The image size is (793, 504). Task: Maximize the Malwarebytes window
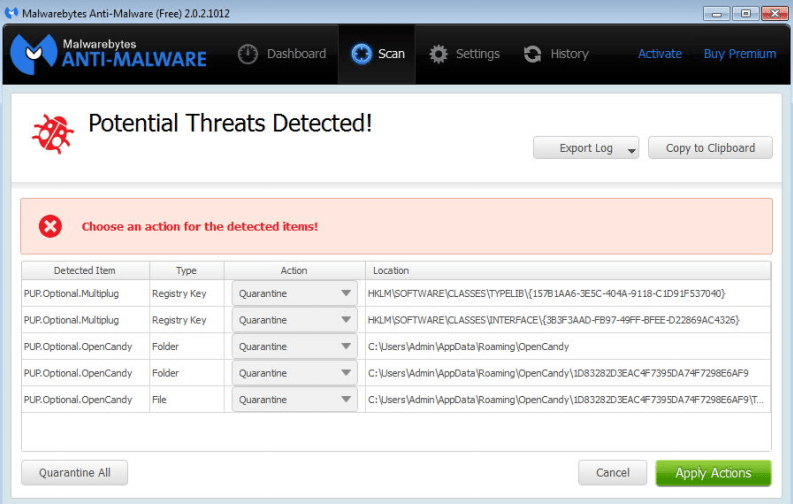tap(745, 13)
